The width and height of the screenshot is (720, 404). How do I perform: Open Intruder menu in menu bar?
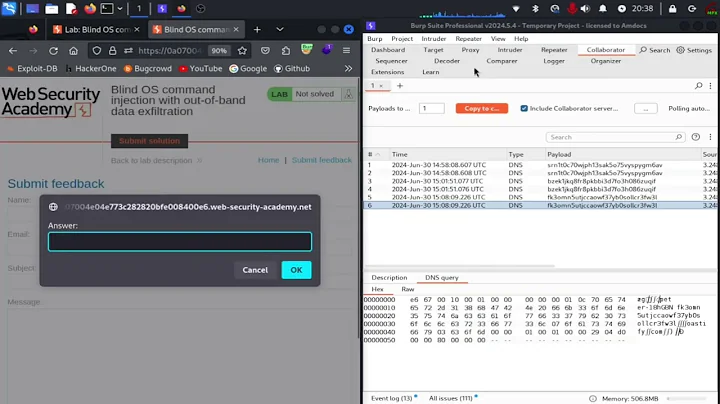pyautogui.click(x=433, y=39)
